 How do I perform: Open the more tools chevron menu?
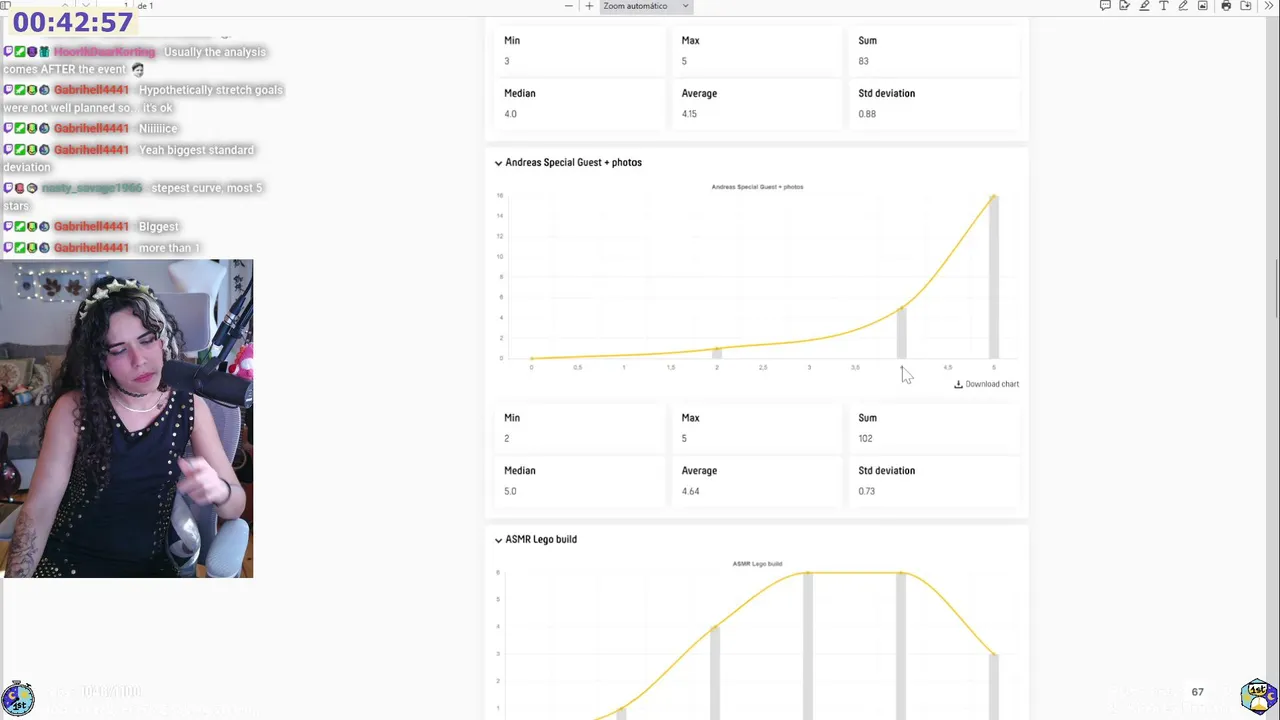(1268, 6)
